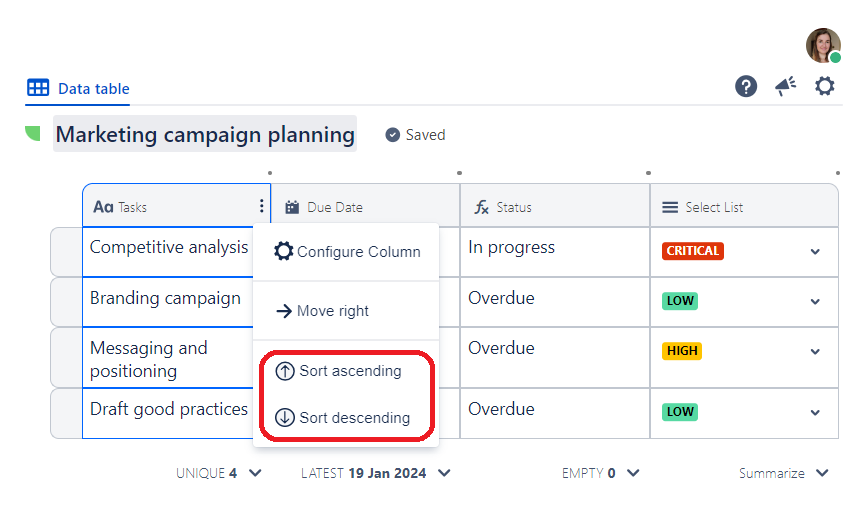Click the Select List column header icon
Viewport: 861px width, 519px height.
pyautogui.click(x=670, y=207)
